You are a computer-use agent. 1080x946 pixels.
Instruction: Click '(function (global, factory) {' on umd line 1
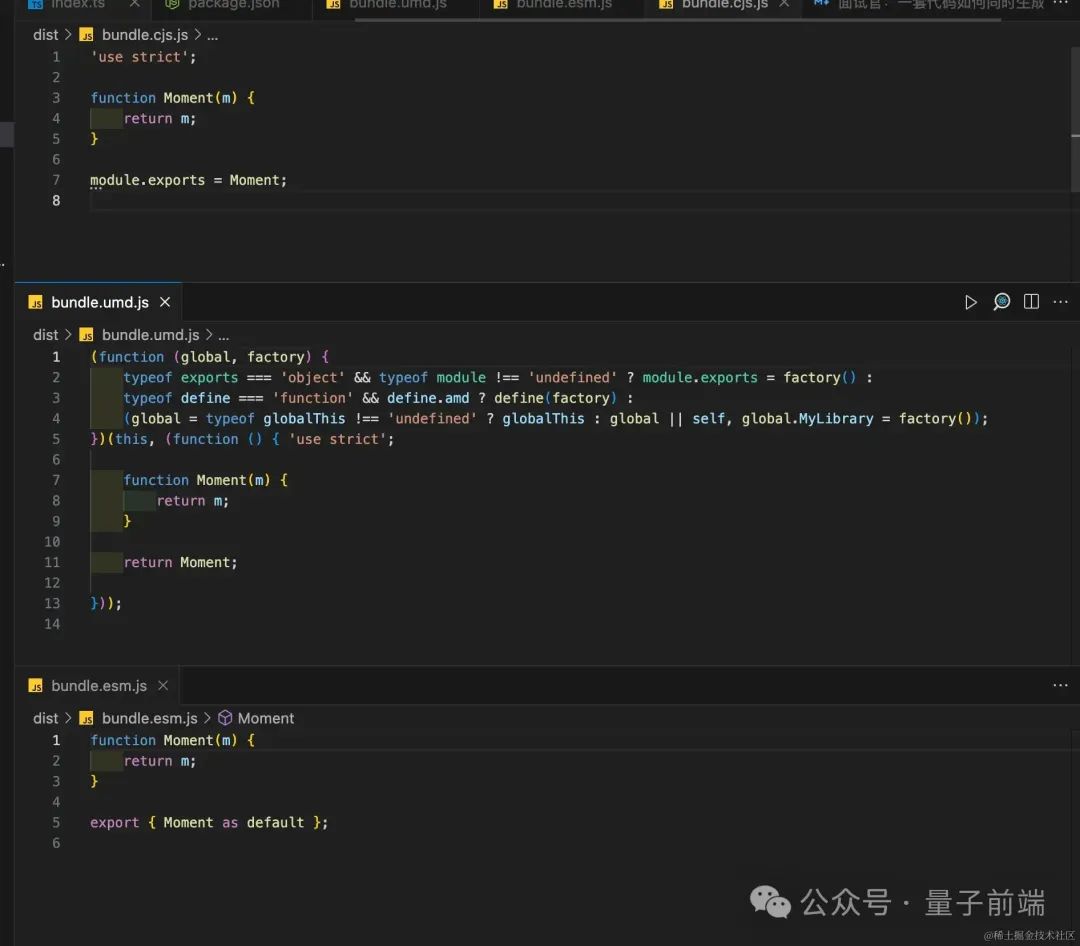tap(209, 357)
